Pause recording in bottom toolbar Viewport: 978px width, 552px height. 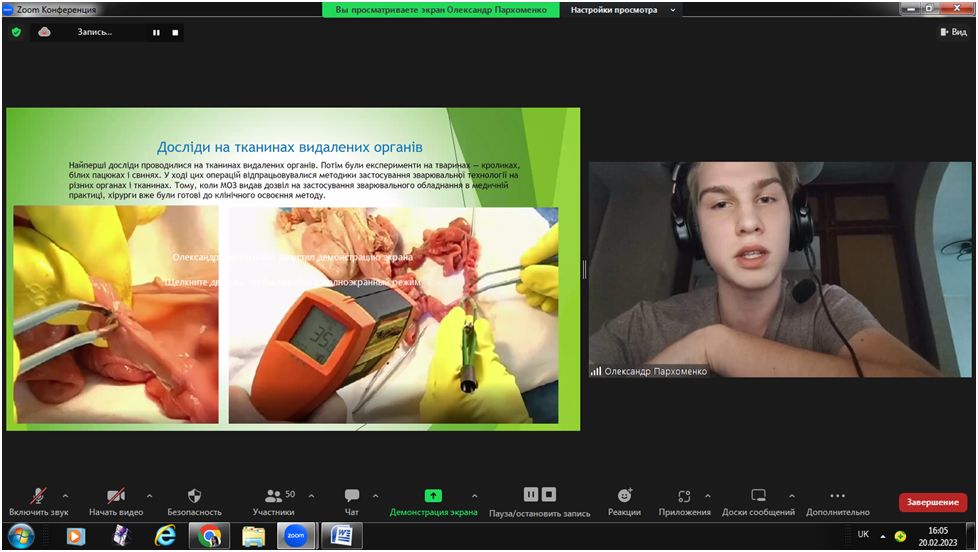pos(531,495)
